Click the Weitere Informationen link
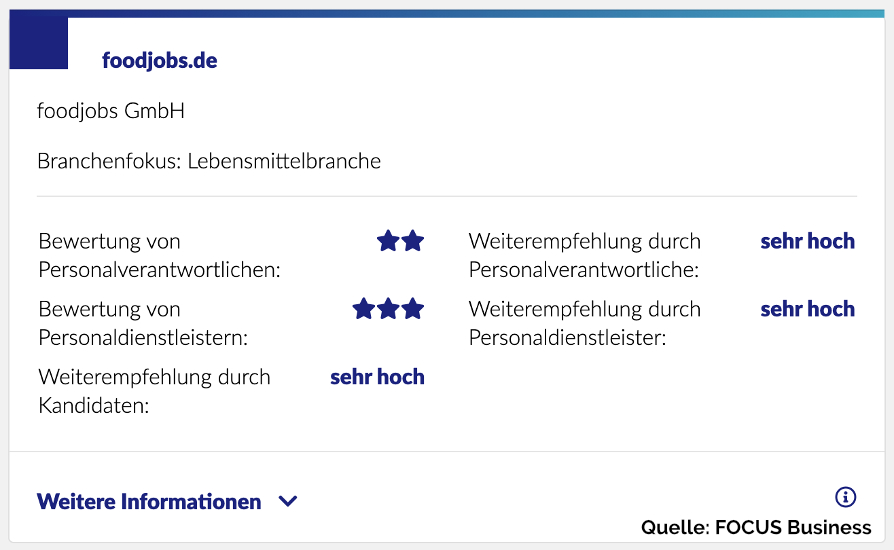This screenshot has height=550, width=894. [149, 502]
